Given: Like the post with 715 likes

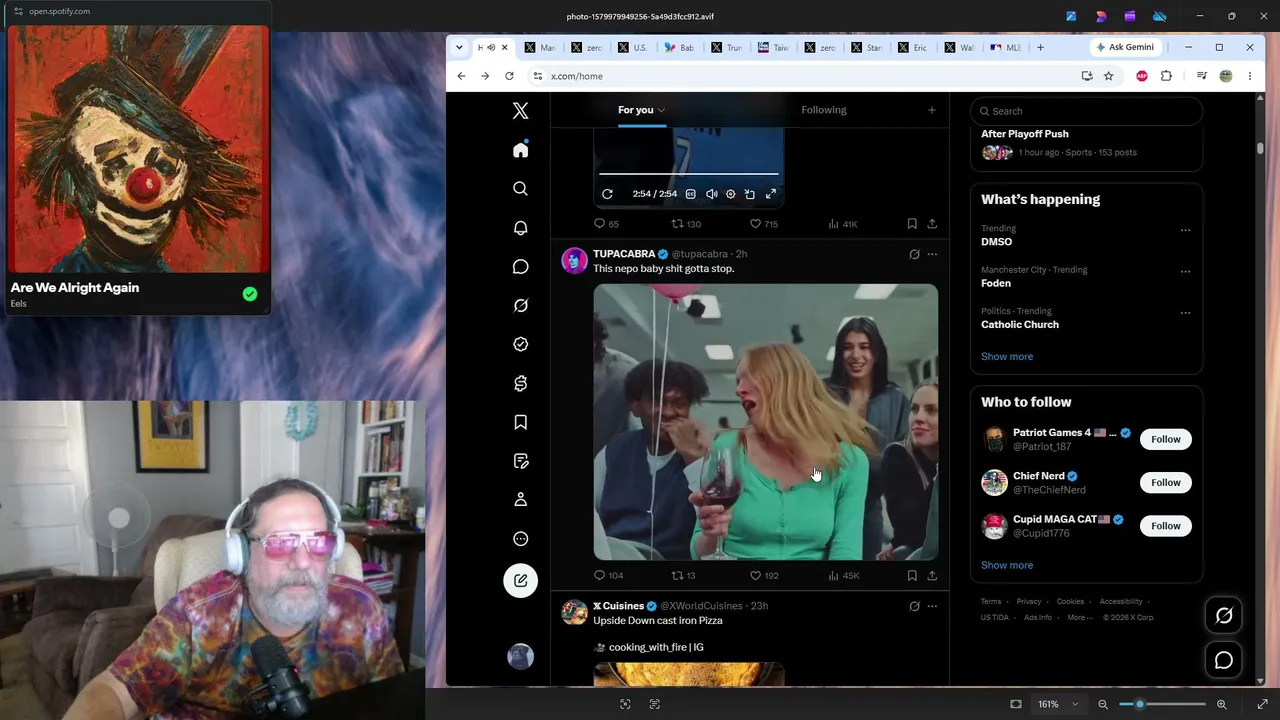Looking at the screenshot, I should pos(764,224).
